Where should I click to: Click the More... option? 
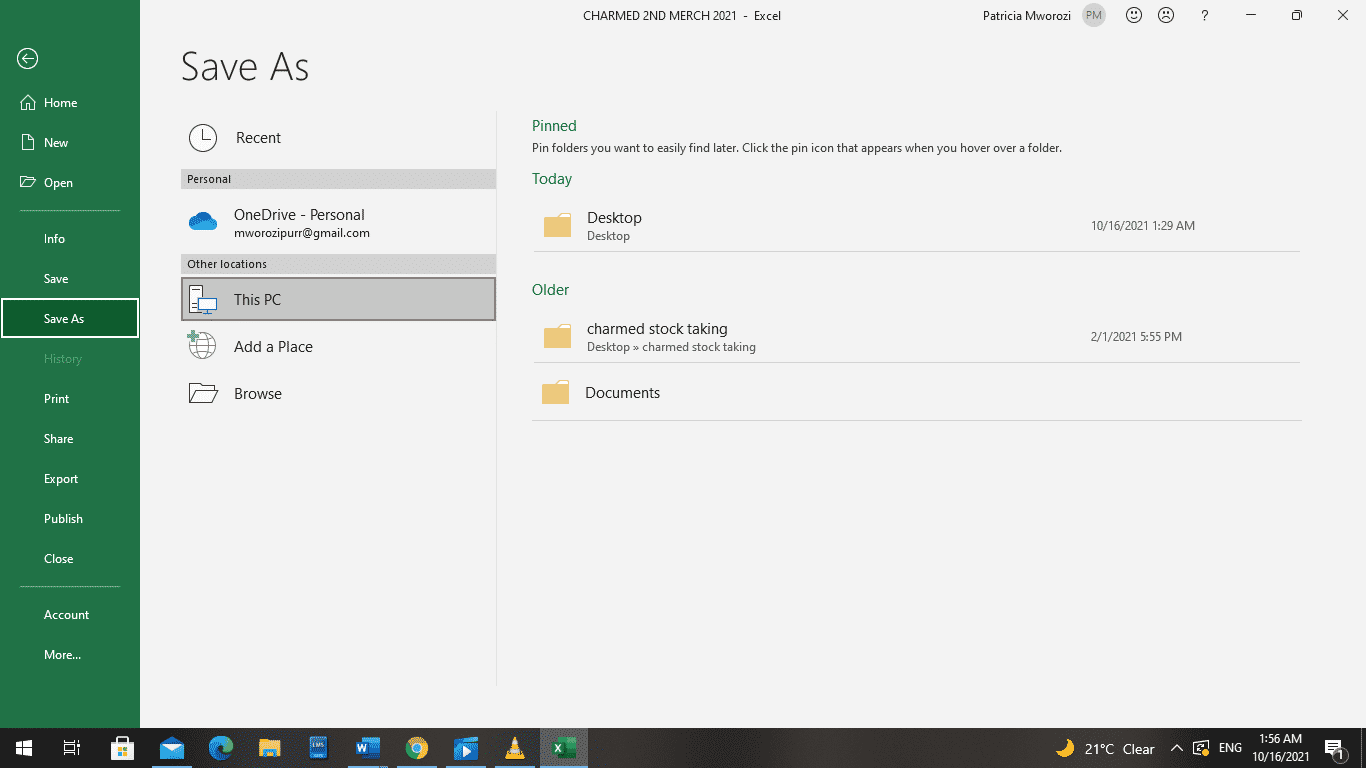(x=62, y=654)
